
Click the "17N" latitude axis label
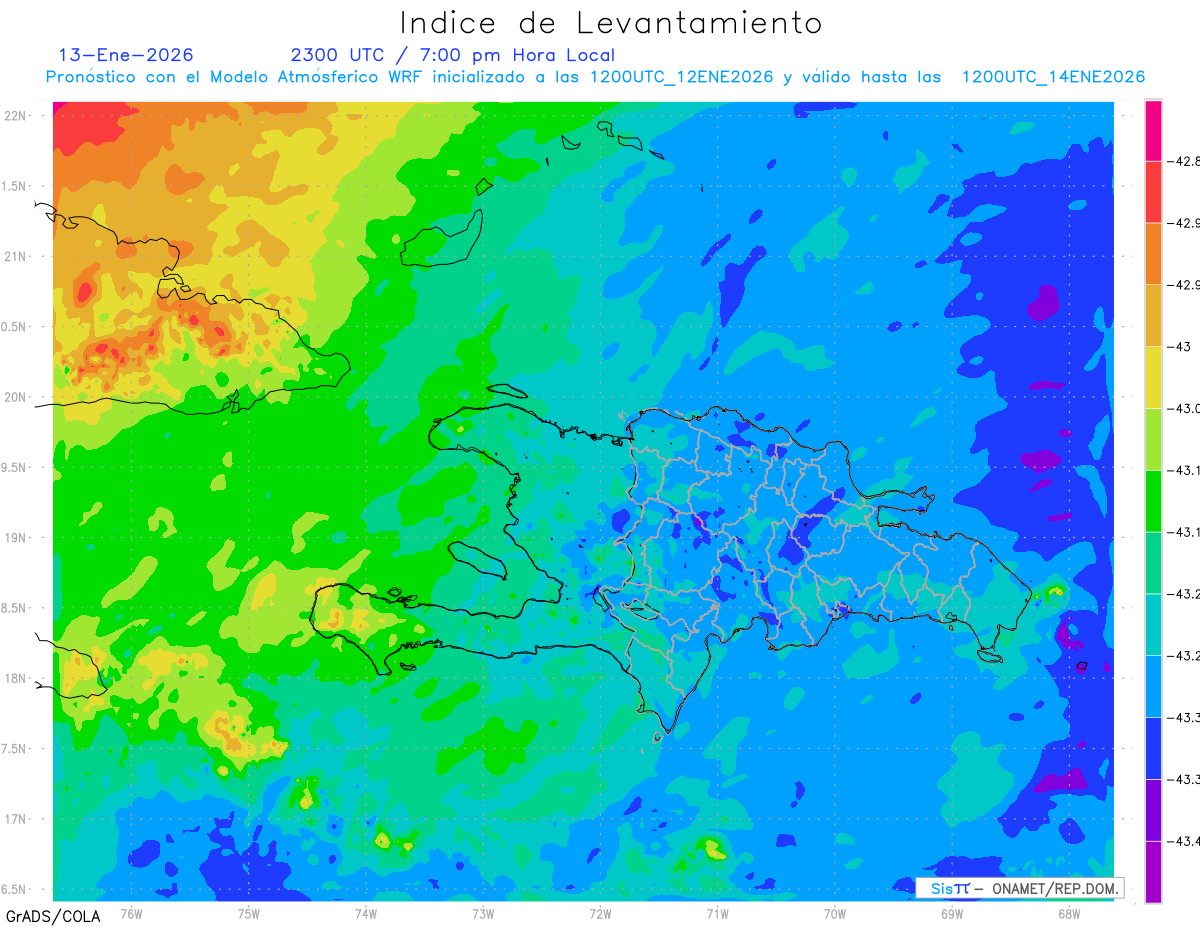[15, 819]
